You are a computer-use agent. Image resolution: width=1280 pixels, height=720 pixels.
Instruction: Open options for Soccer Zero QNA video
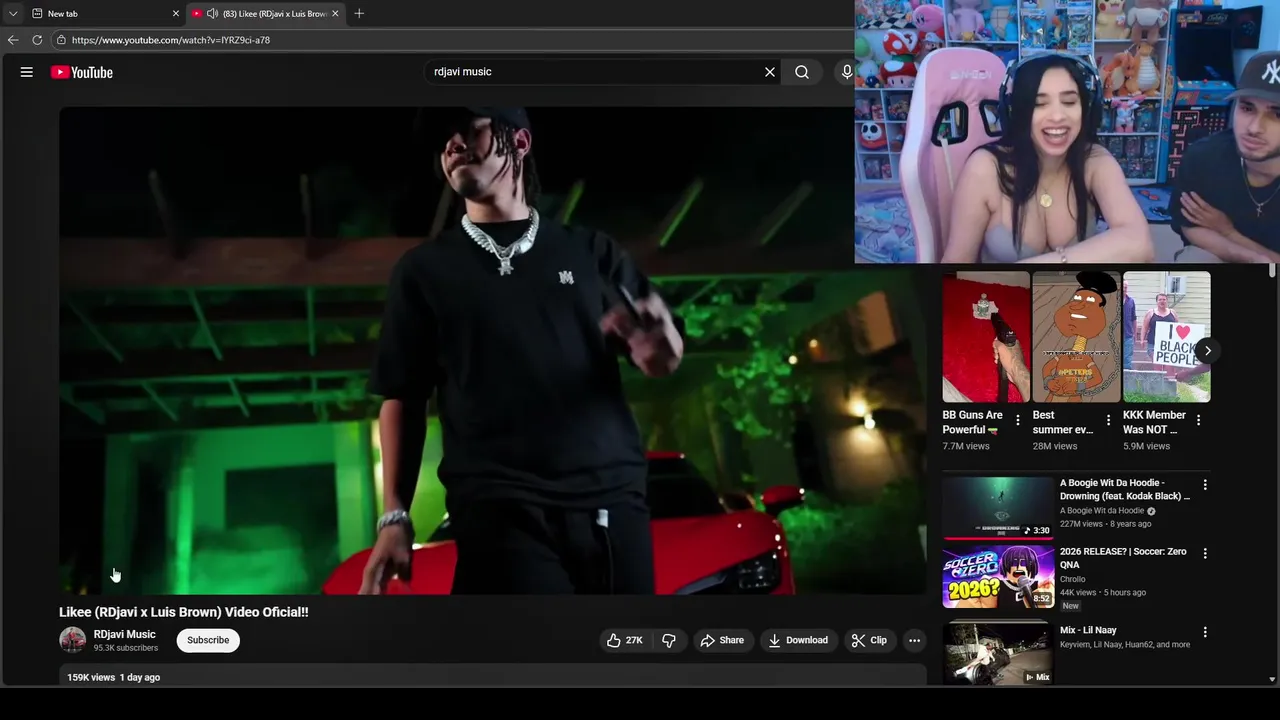point(1205,553)
